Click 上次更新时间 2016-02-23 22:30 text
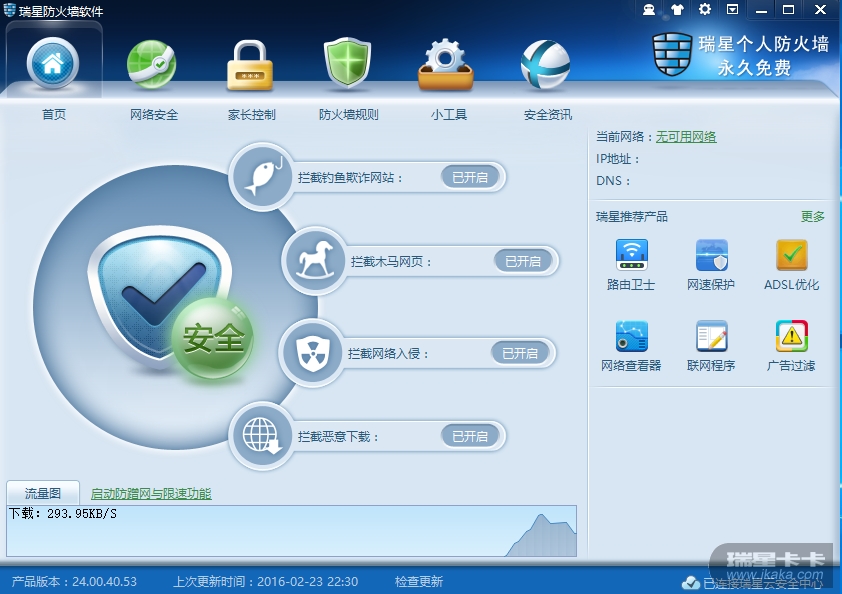 [265, 581]
